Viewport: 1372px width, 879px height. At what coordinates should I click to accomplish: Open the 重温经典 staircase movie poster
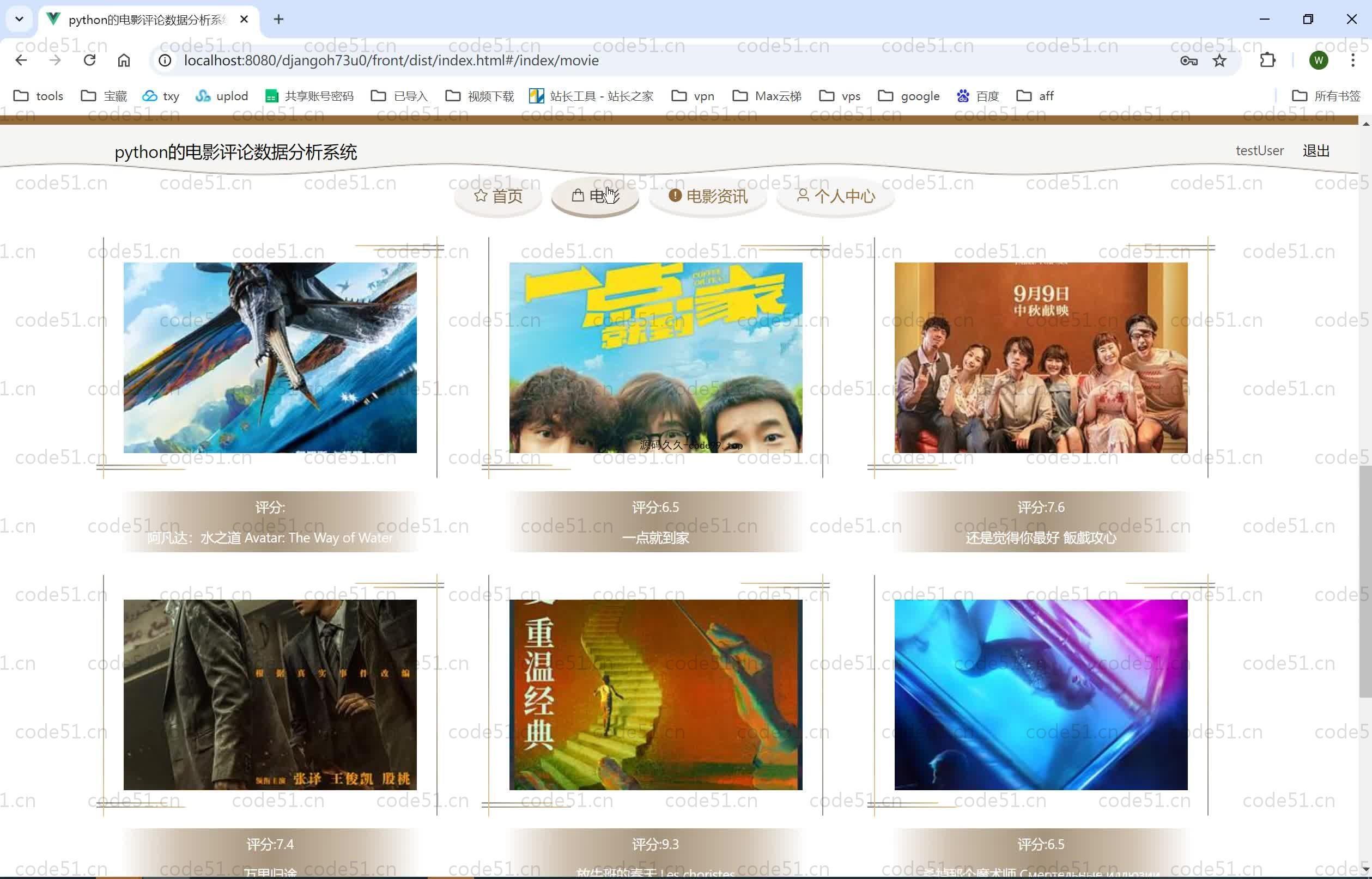click(655, 694)
